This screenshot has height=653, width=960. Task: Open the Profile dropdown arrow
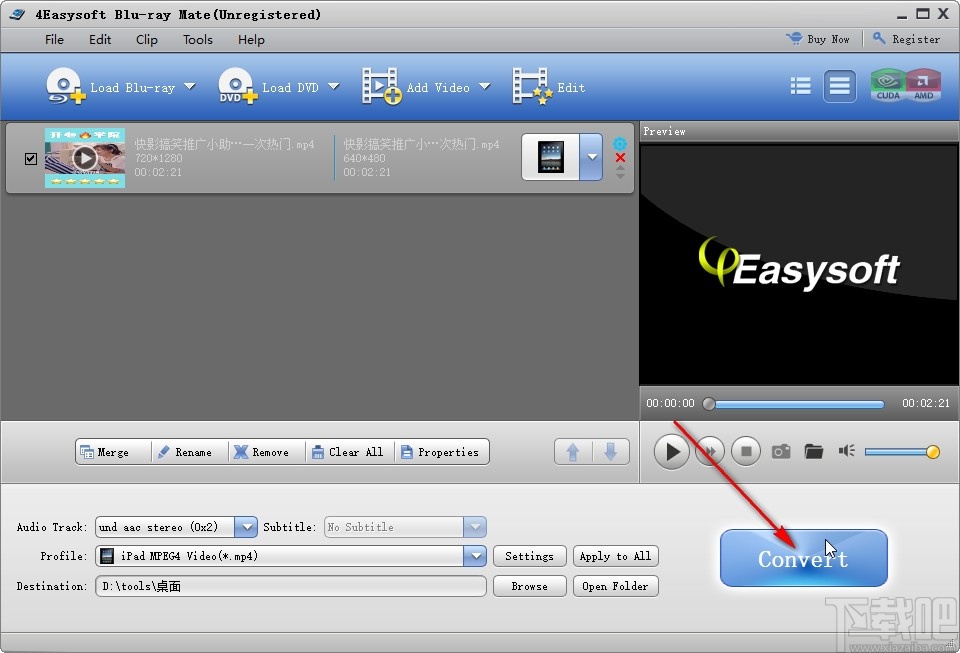(x=475, y=556)
